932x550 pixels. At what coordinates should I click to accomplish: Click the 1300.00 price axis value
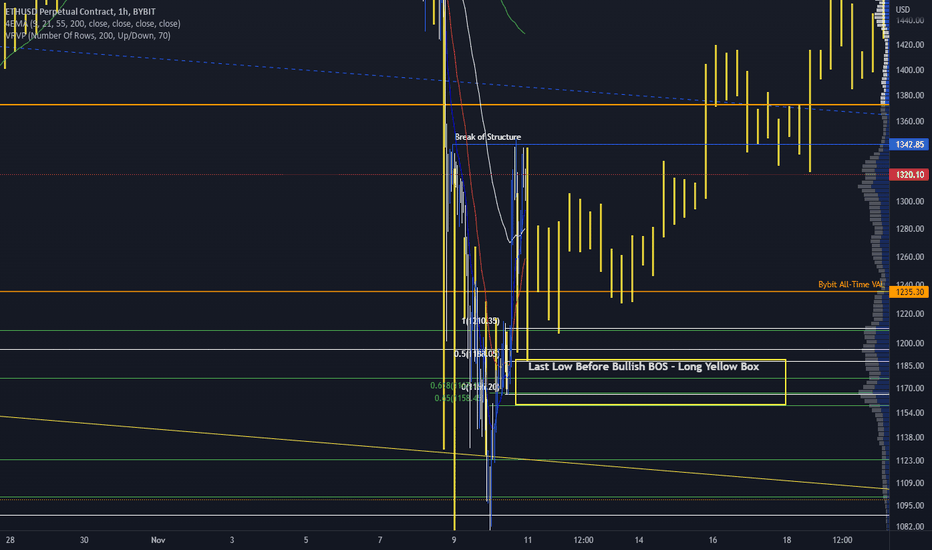909,202
